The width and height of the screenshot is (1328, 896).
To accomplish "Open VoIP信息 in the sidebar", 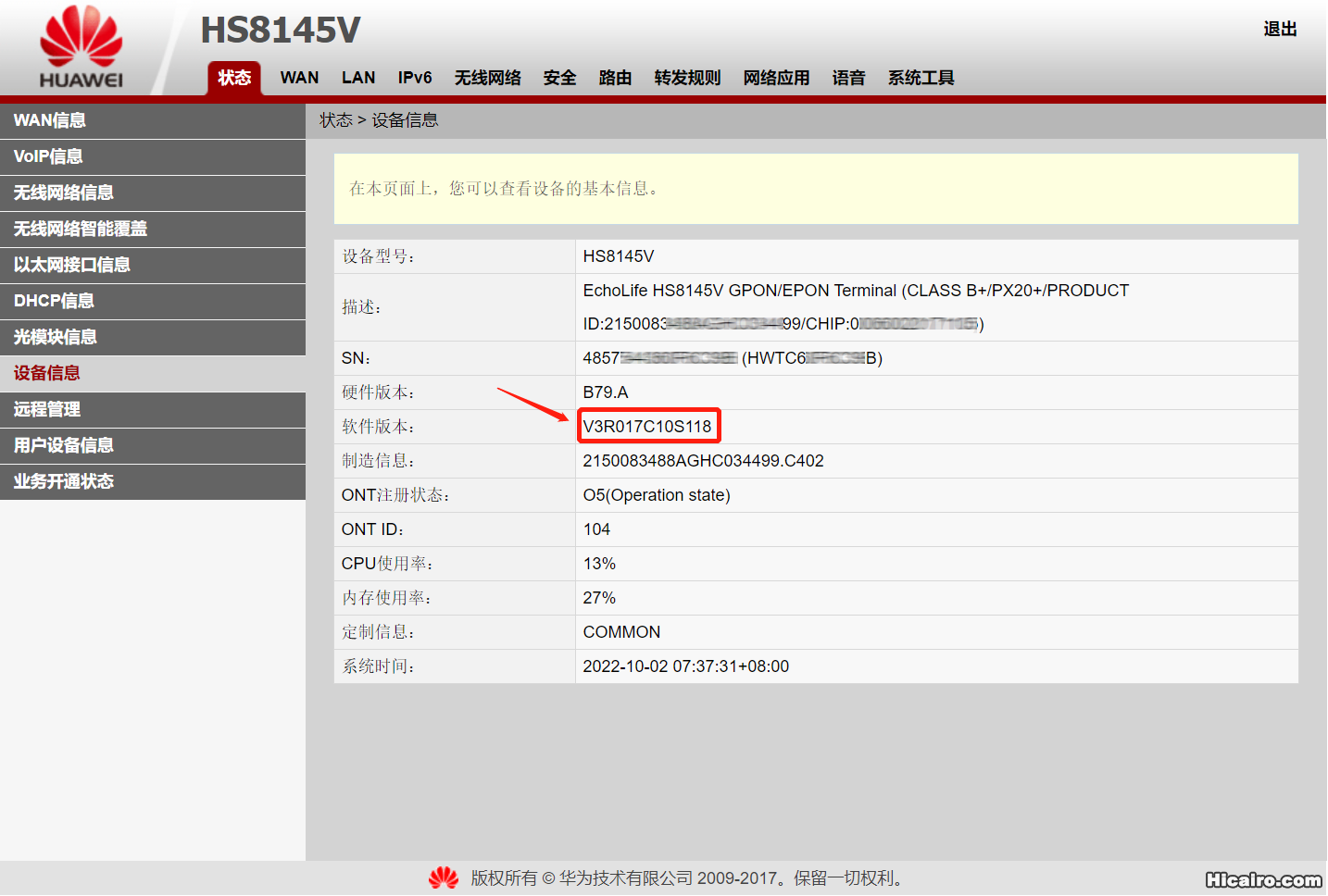I will [153, 156].
